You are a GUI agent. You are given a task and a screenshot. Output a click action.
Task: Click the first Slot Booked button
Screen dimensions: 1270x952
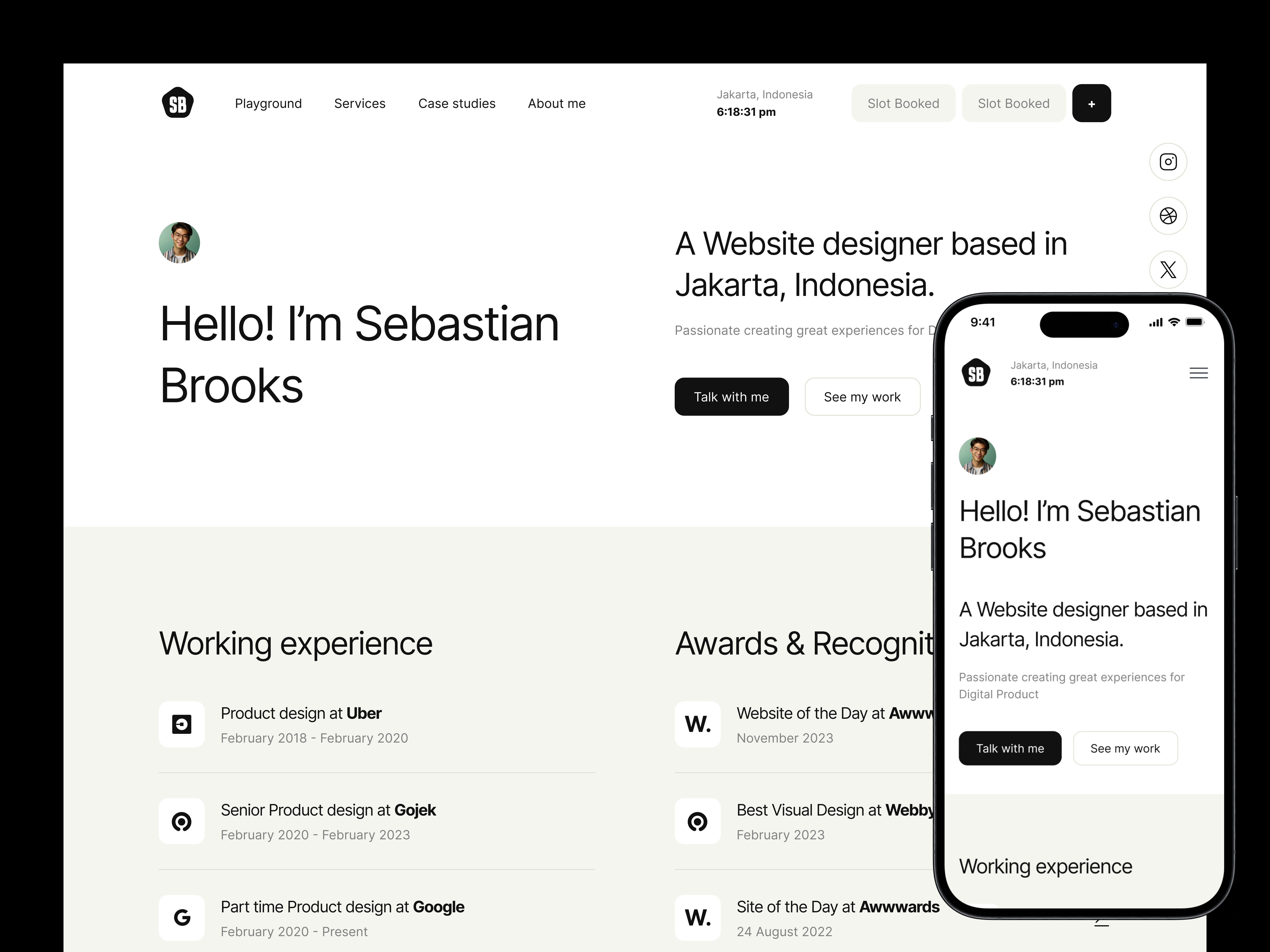[903, 103]
